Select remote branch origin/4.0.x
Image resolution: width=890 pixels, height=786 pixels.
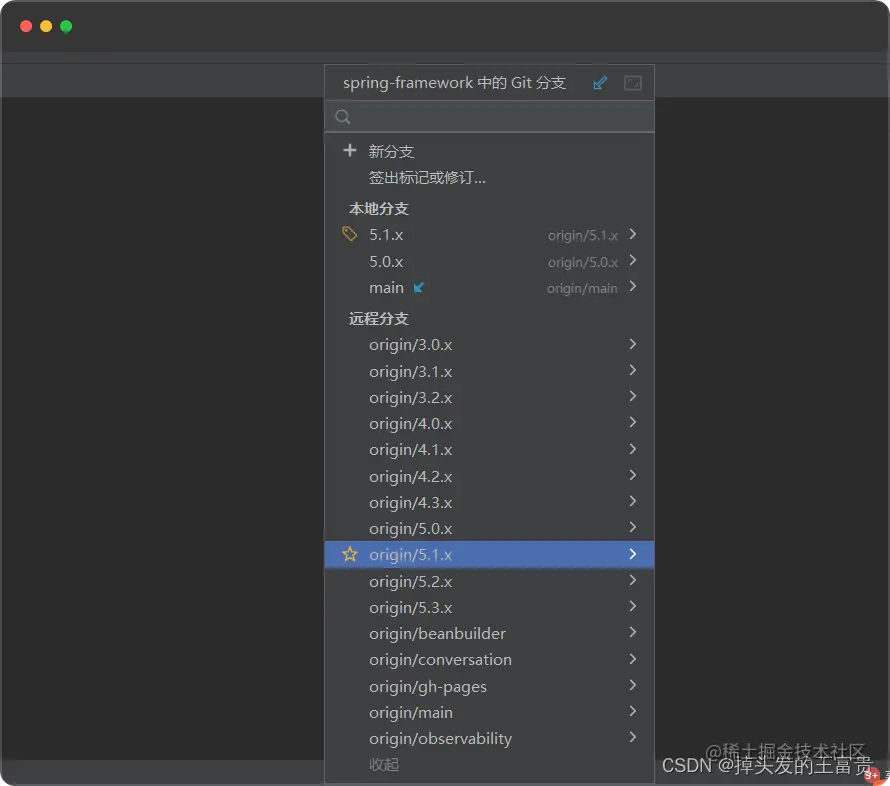(410, 424)
